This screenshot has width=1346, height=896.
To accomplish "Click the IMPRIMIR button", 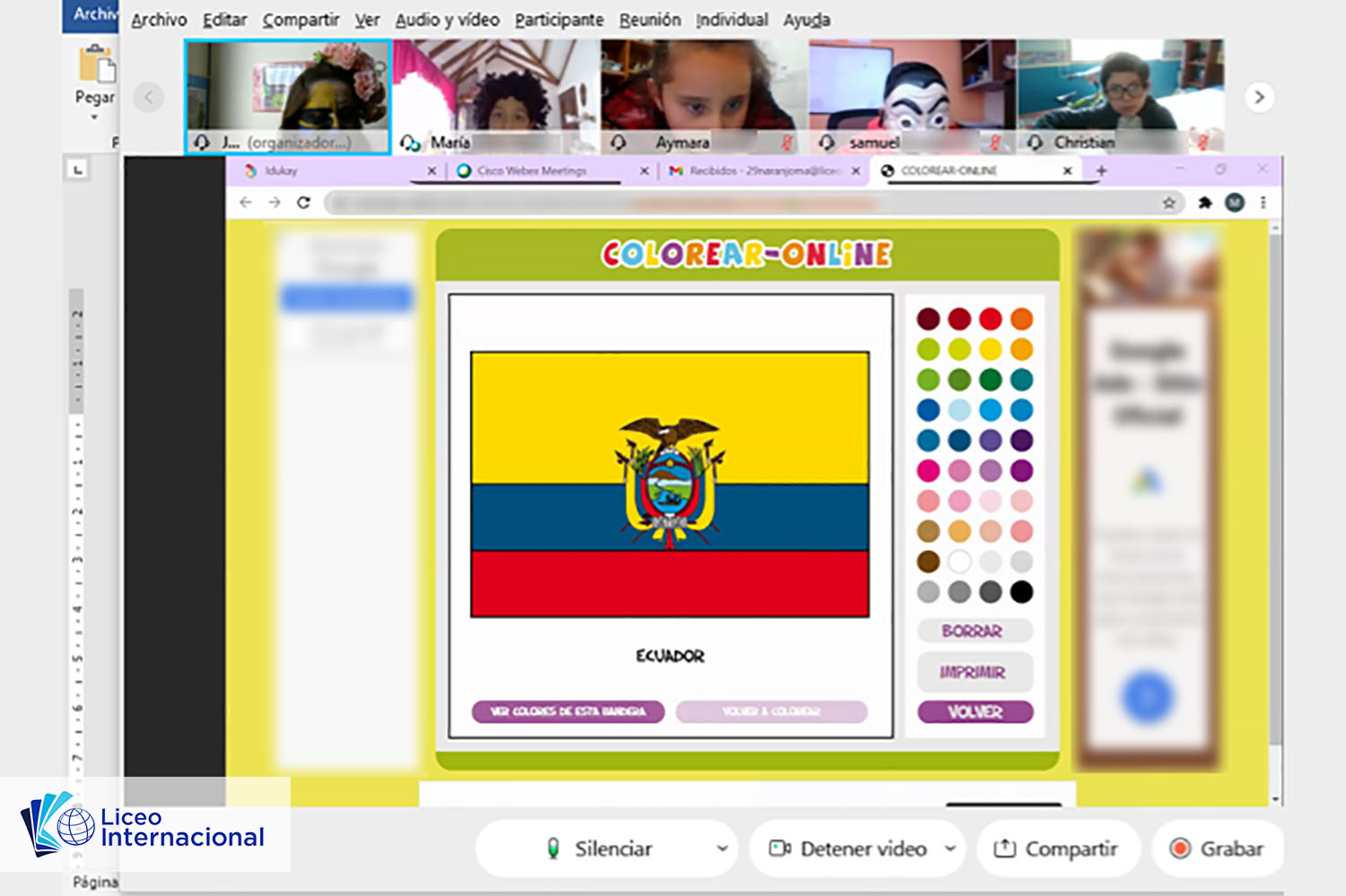I will 975,672.
